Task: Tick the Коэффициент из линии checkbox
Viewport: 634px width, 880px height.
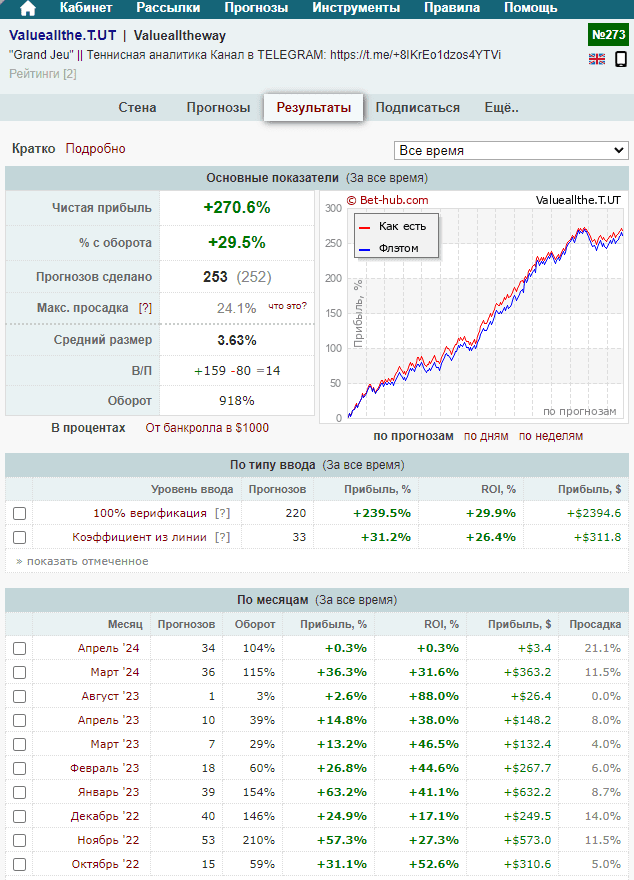Action: tap(20, 537)
